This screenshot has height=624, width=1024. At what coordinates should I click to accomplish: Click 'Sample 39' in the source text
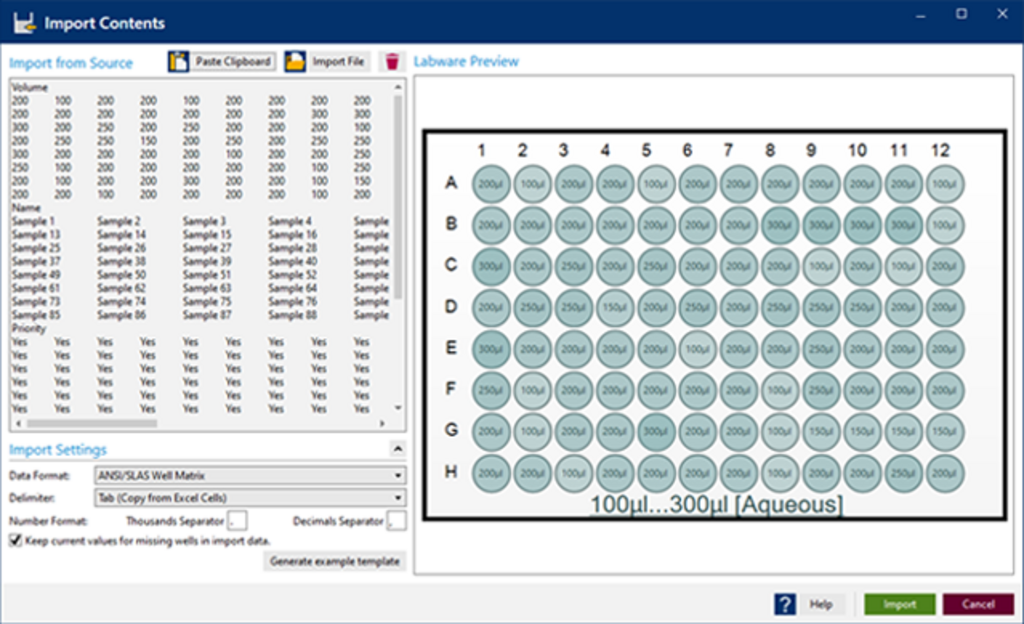coord(207,261)
